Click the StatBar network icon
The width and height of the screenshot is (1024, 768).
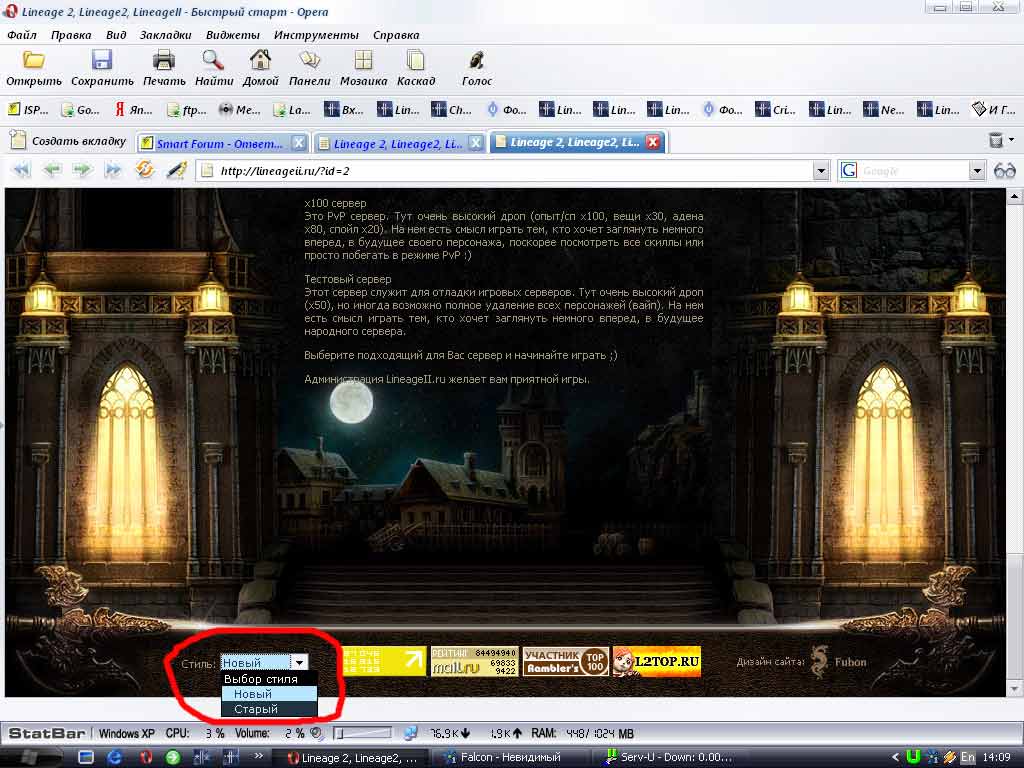tap(410, 733)
